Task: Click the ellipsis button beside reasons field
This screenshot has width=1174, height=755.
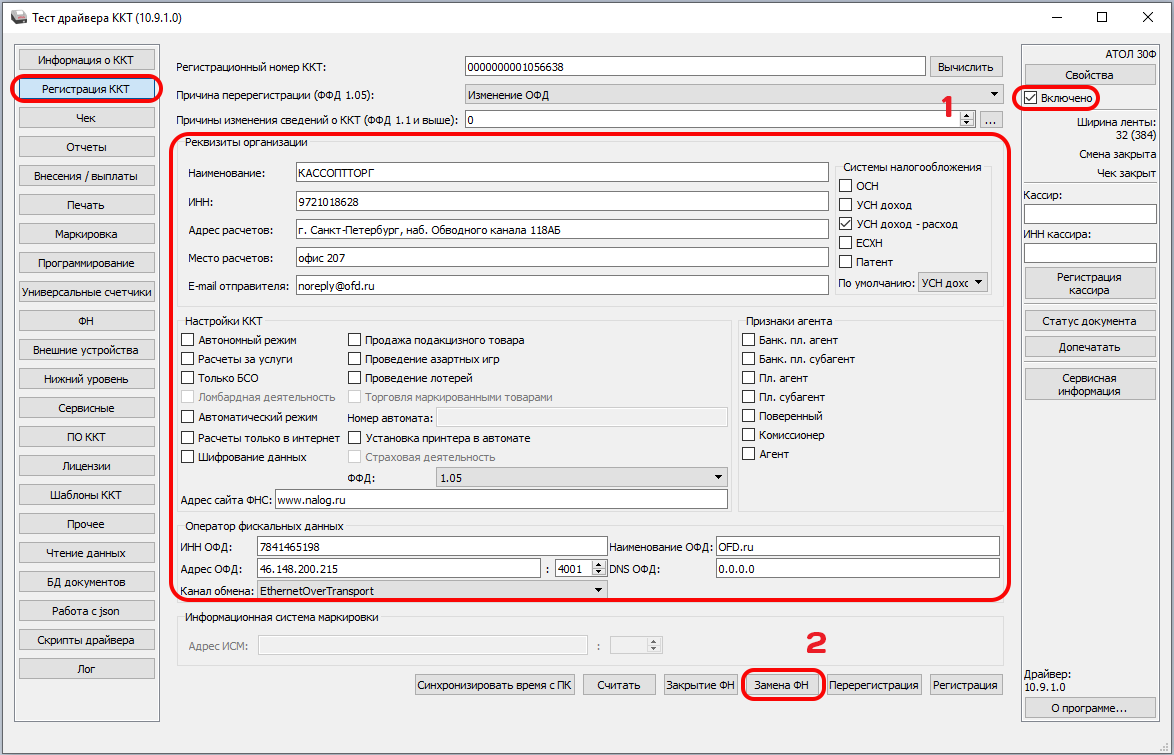Action: coord(991,120)
